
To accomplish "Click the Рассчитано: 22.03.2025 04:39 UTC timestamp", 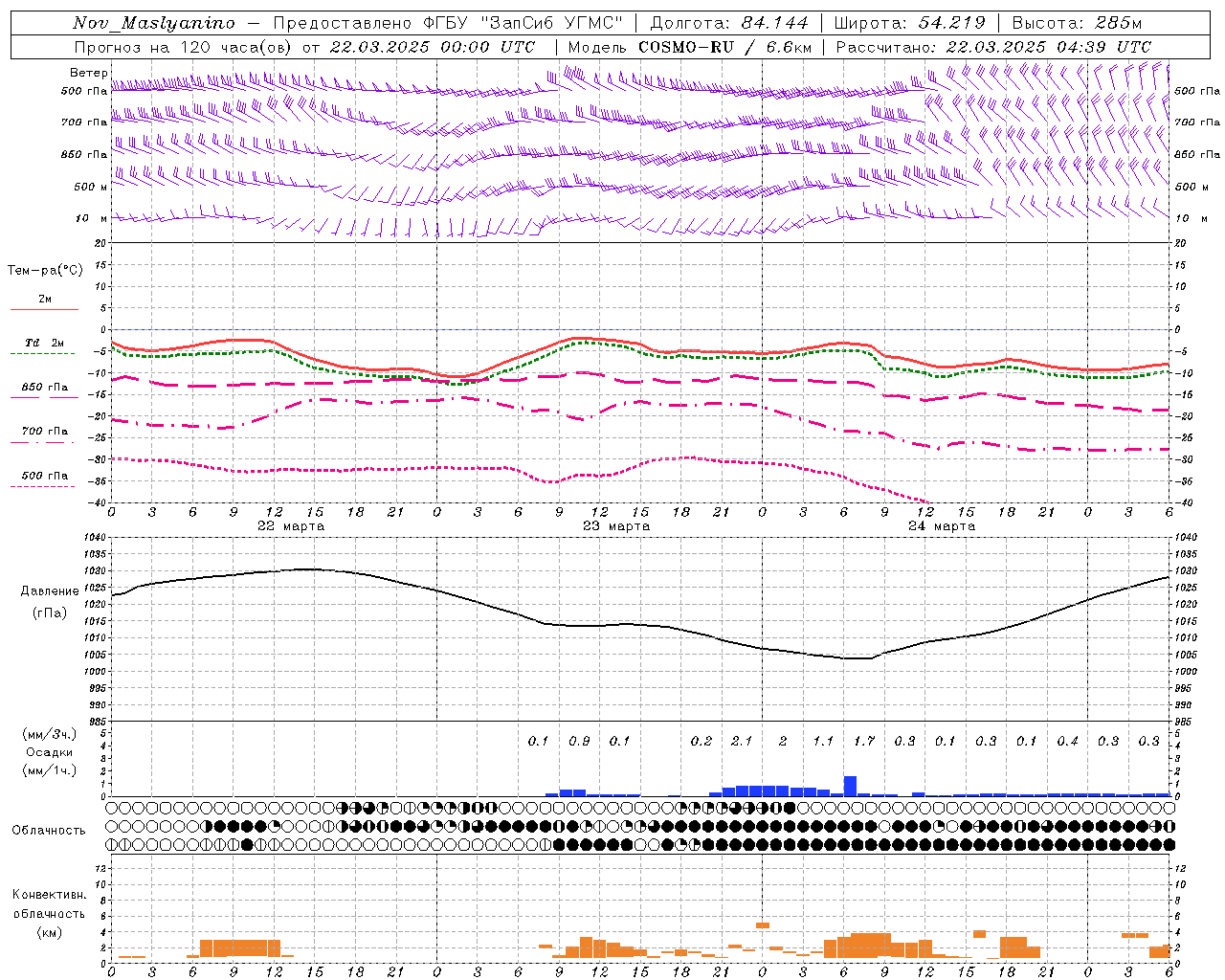I will (993, 47).
